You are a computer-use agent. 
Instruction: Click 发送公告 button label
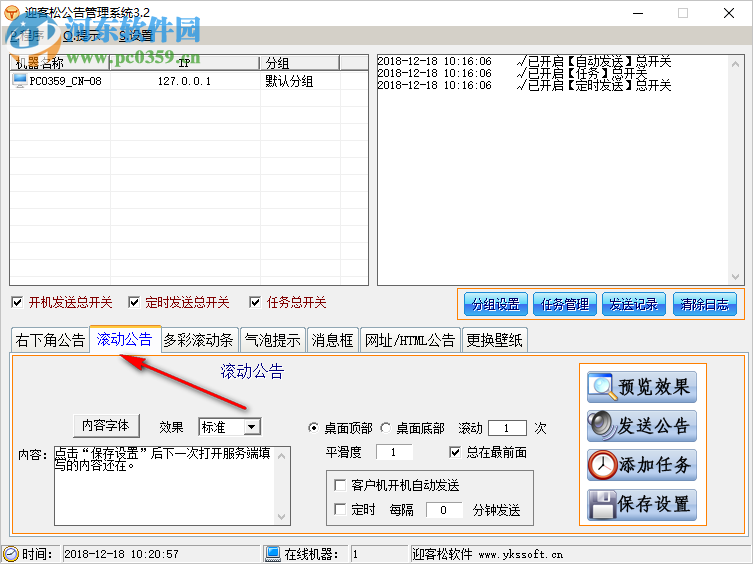click(x=654, y=426)
